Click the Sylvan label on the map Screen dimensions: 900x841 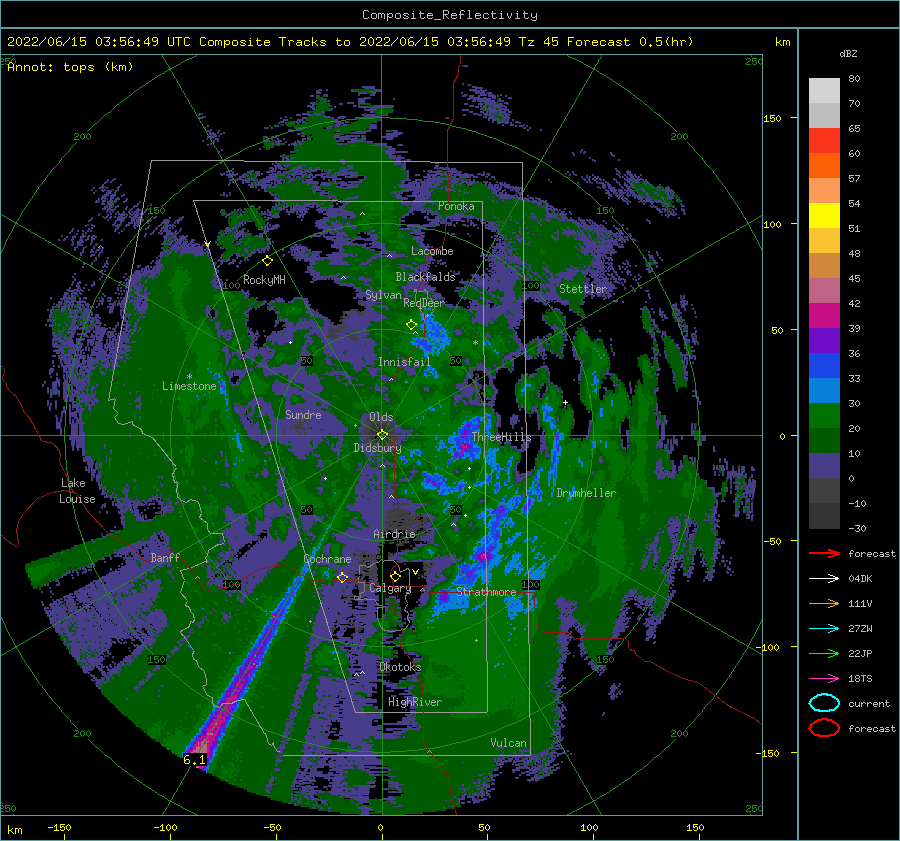click(383, 295)
